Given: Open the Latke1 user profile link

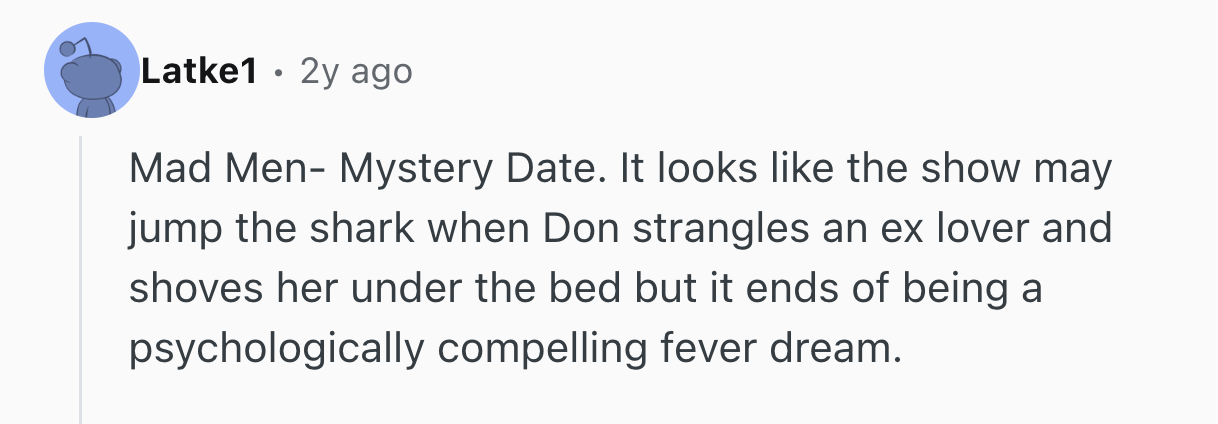Looking at the screenshot, I should (x=199, y=72).
